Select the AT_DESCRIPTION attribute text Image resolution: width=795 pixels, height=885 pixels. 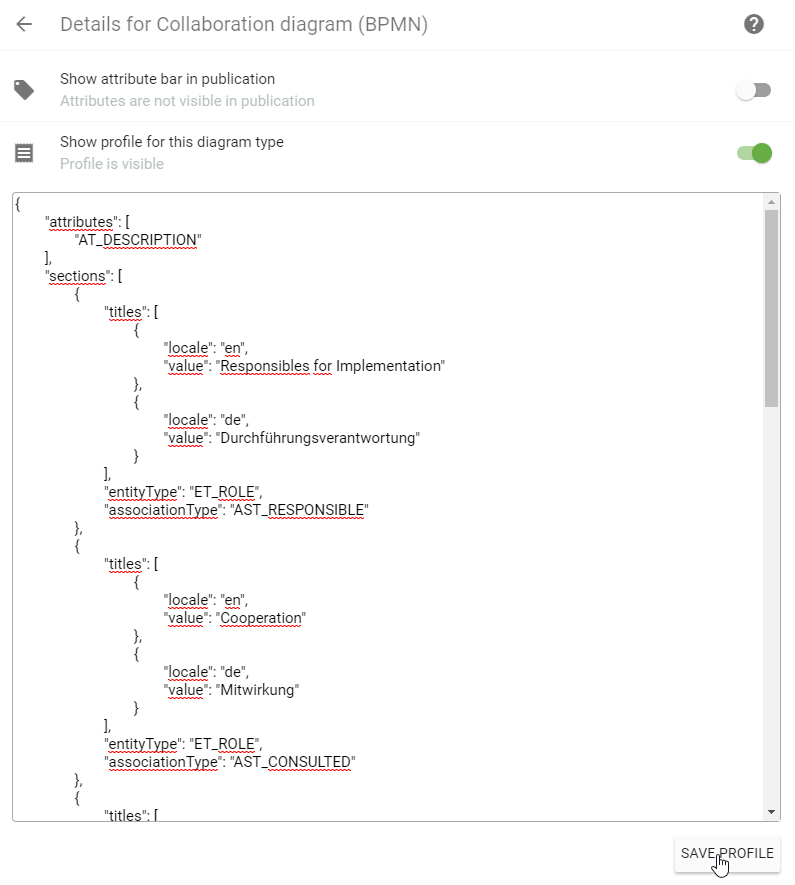pos(139,240)
